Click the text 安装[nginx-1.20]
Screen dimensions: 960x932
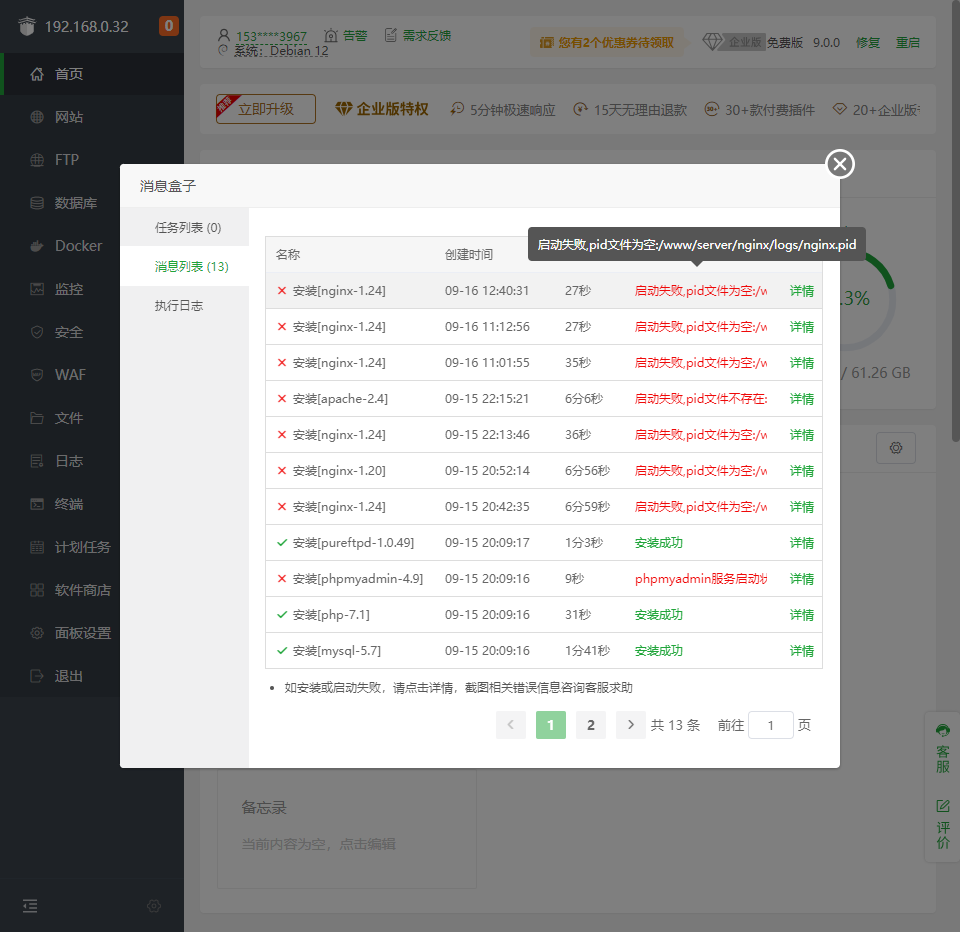point(339,471)
